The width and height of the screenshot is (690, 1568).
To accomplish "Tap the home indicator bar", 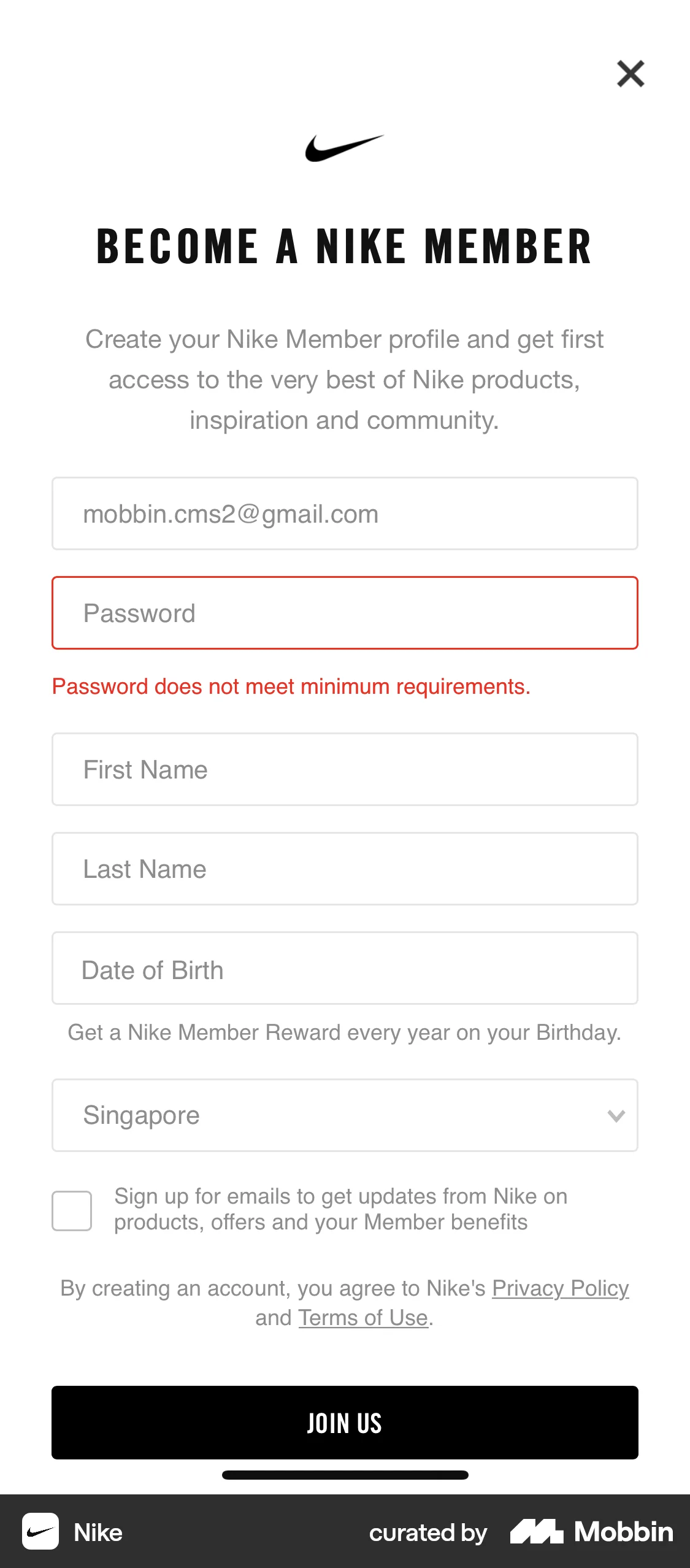I will coord(345,1475).
